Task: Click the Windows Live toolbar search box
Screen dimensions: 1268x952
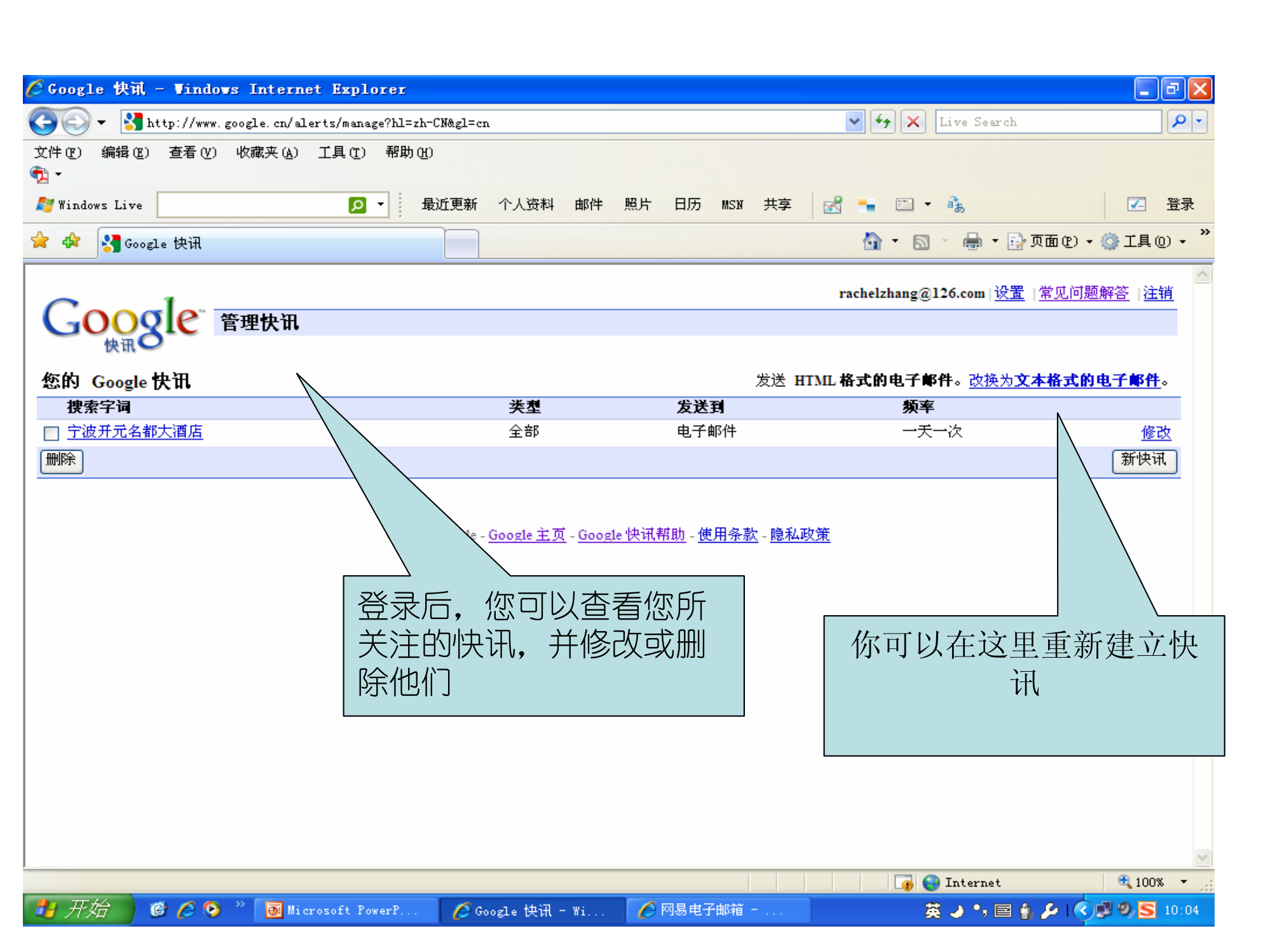Action: click(x=252, y=205)
